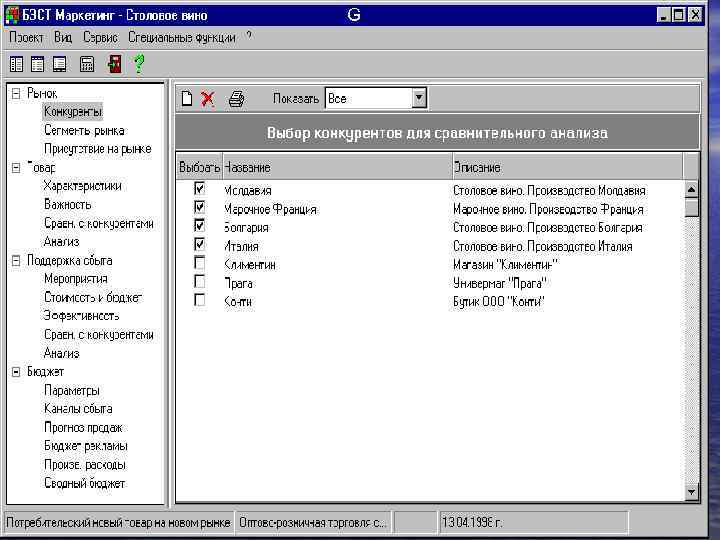Screen dimensions: 720x540
Task: Open help via green question mark icon
Action: tap(139, 64)
